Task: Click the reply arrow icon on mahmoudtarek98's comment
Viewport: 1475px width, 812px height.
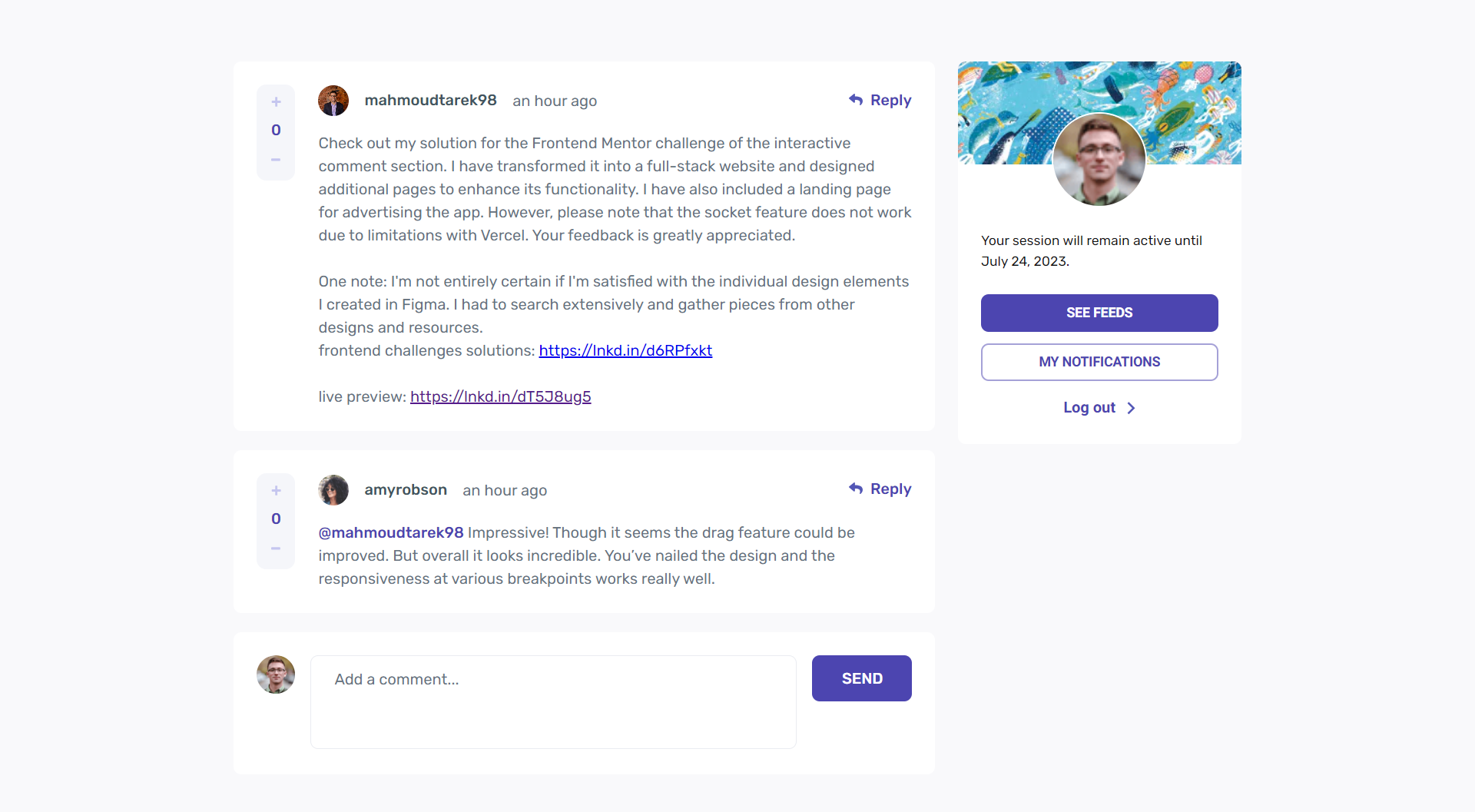Action: tap(856, 99)
